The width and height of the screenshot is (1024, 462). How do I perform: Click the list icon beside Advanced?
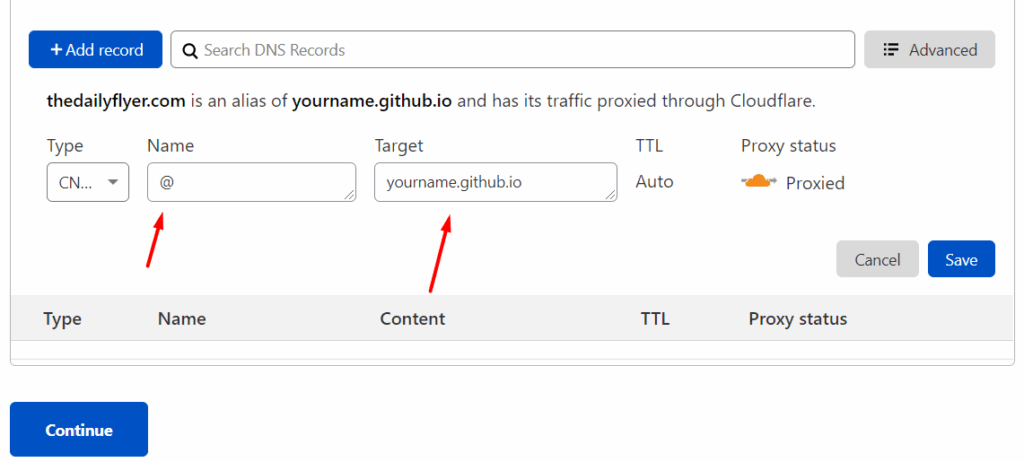pos(891,50)
